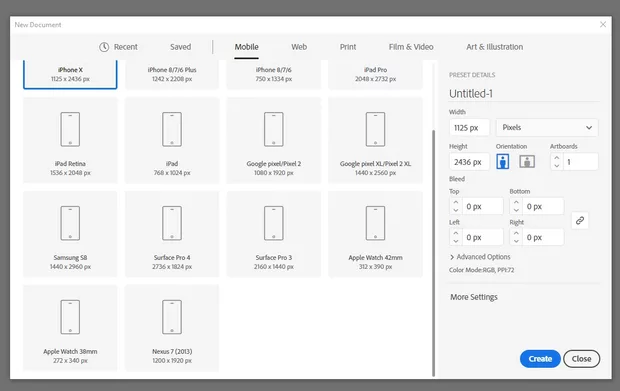Click the Color Mode:RGB, PPI:72 text

481,270
